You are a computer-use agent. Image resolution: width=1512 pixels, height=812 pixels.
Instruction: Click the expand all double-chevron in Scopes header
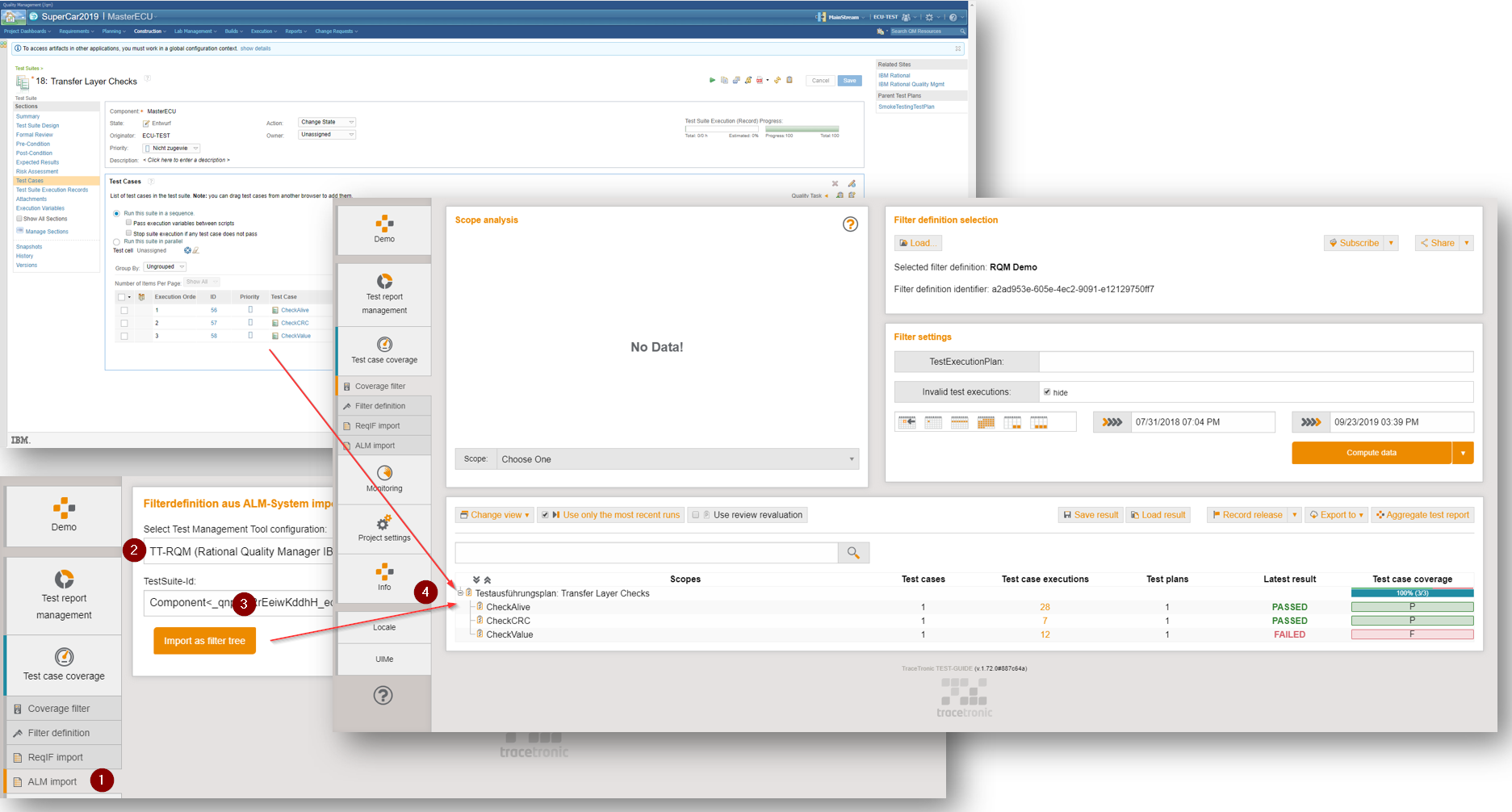point(476,580)
